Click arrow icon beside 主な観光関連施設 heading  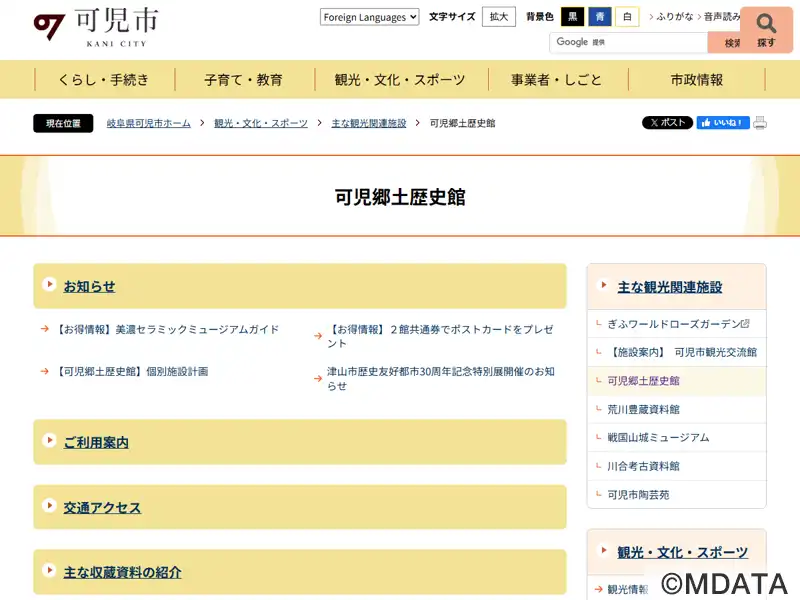603,286
